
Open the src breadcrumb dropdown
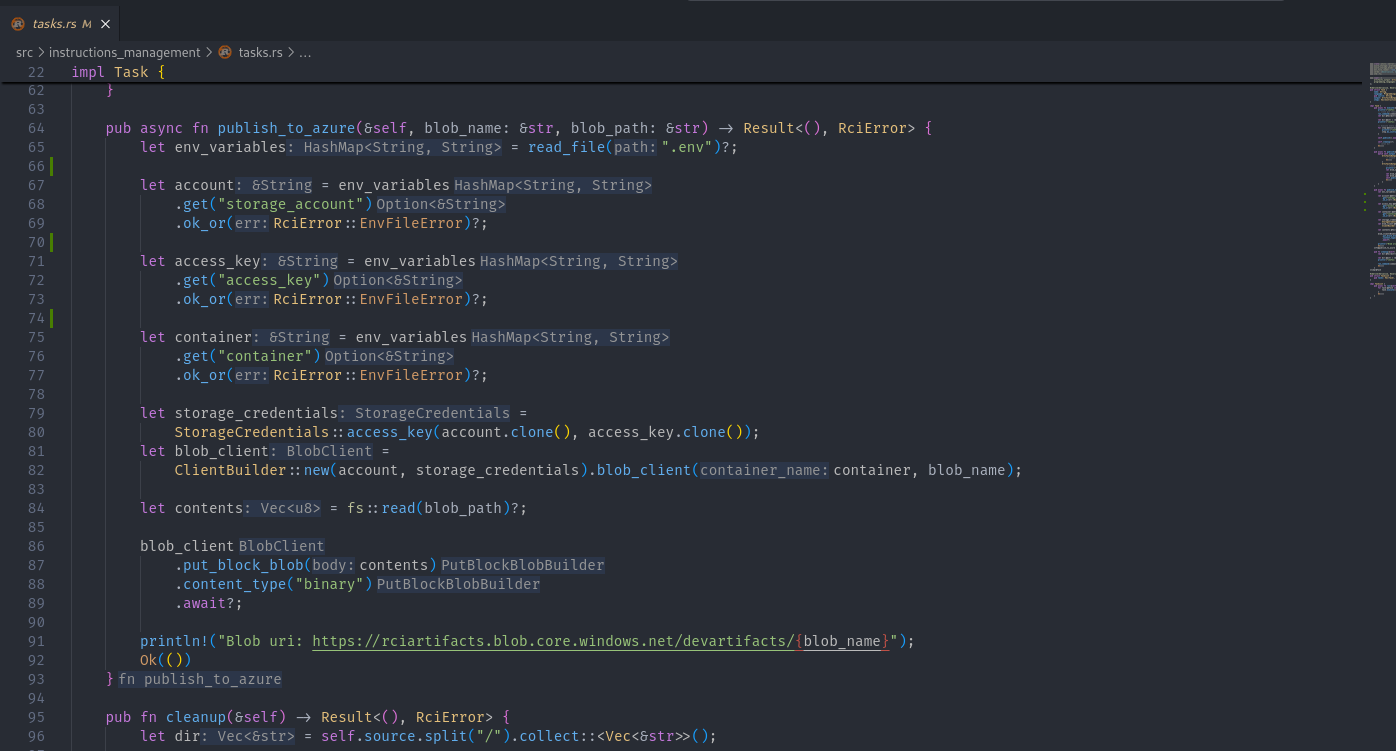pos(22,52)
